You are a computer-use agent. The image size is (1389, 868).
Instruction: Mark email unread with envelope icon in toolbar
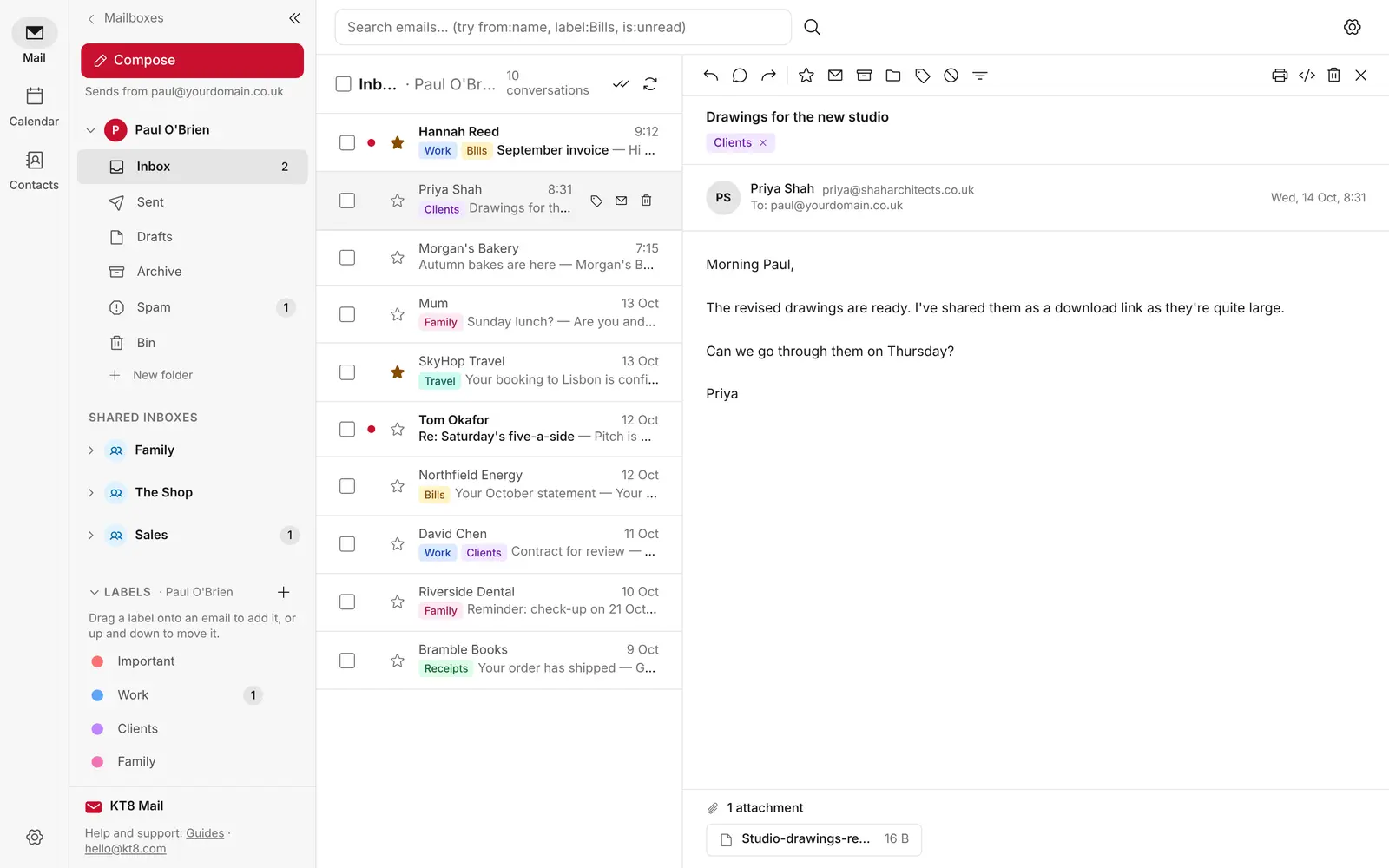pos(835,76)
